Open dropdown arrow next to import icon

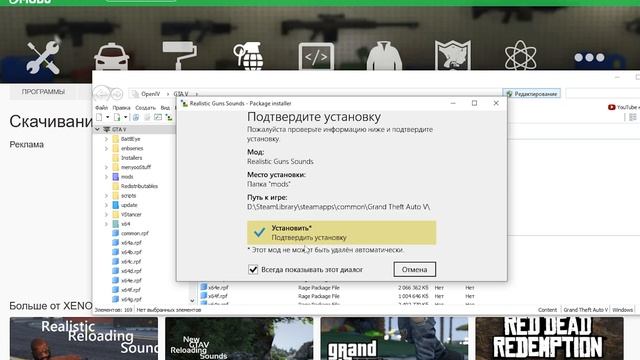[125, 118]
